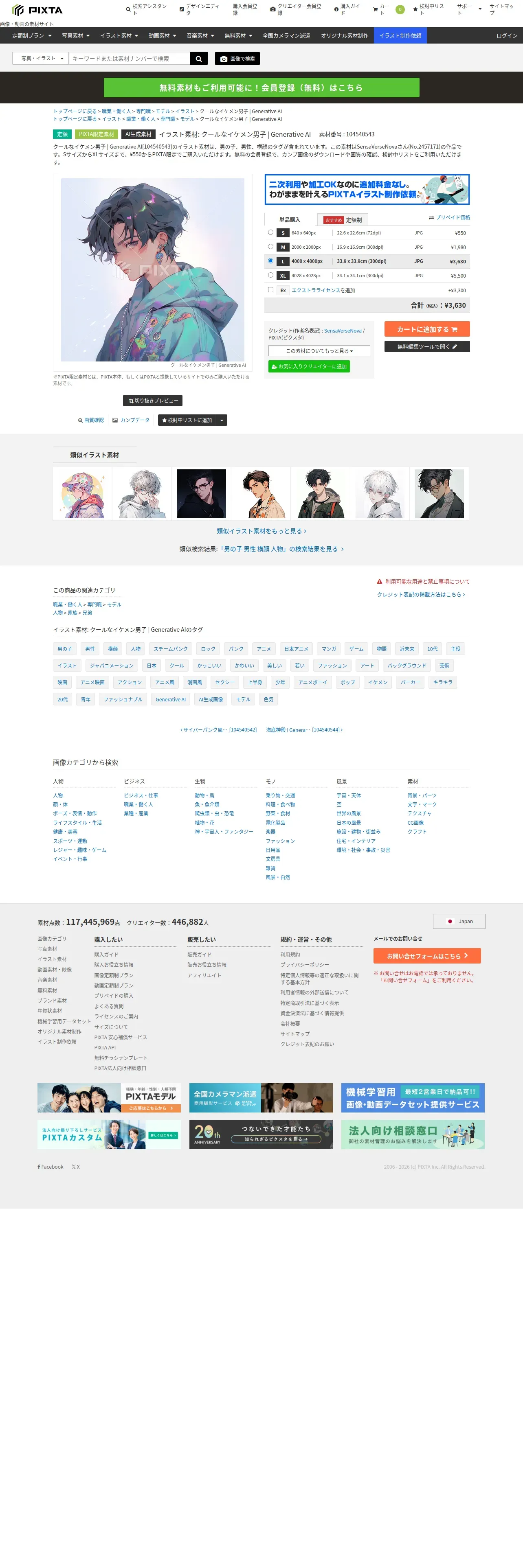Expand the 無料素材 nav dropdown
Screen dimensions: 523x1568
coord(238,36)
